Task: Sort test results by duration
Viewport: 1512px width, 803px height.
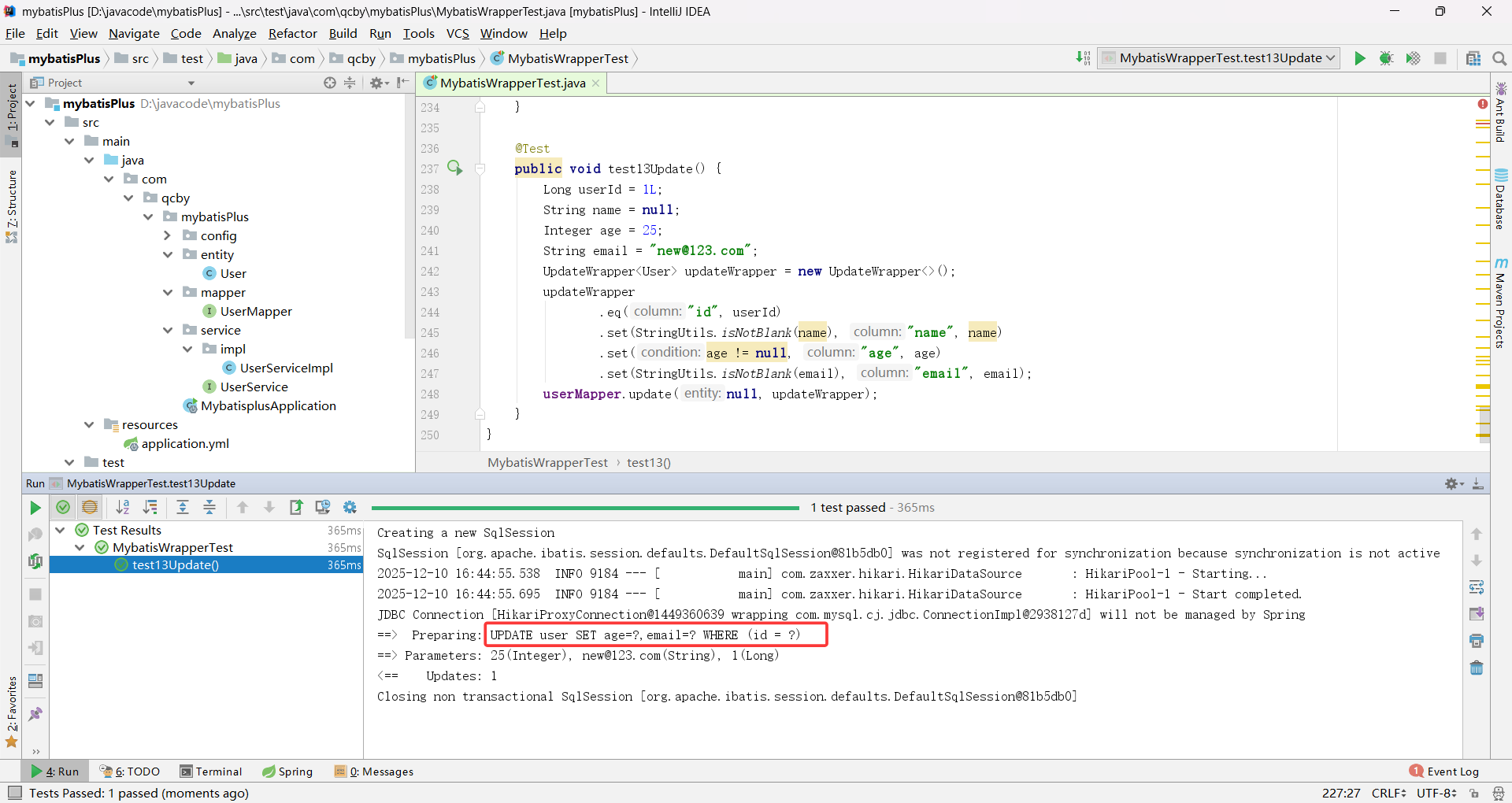Action: (150, 508)
